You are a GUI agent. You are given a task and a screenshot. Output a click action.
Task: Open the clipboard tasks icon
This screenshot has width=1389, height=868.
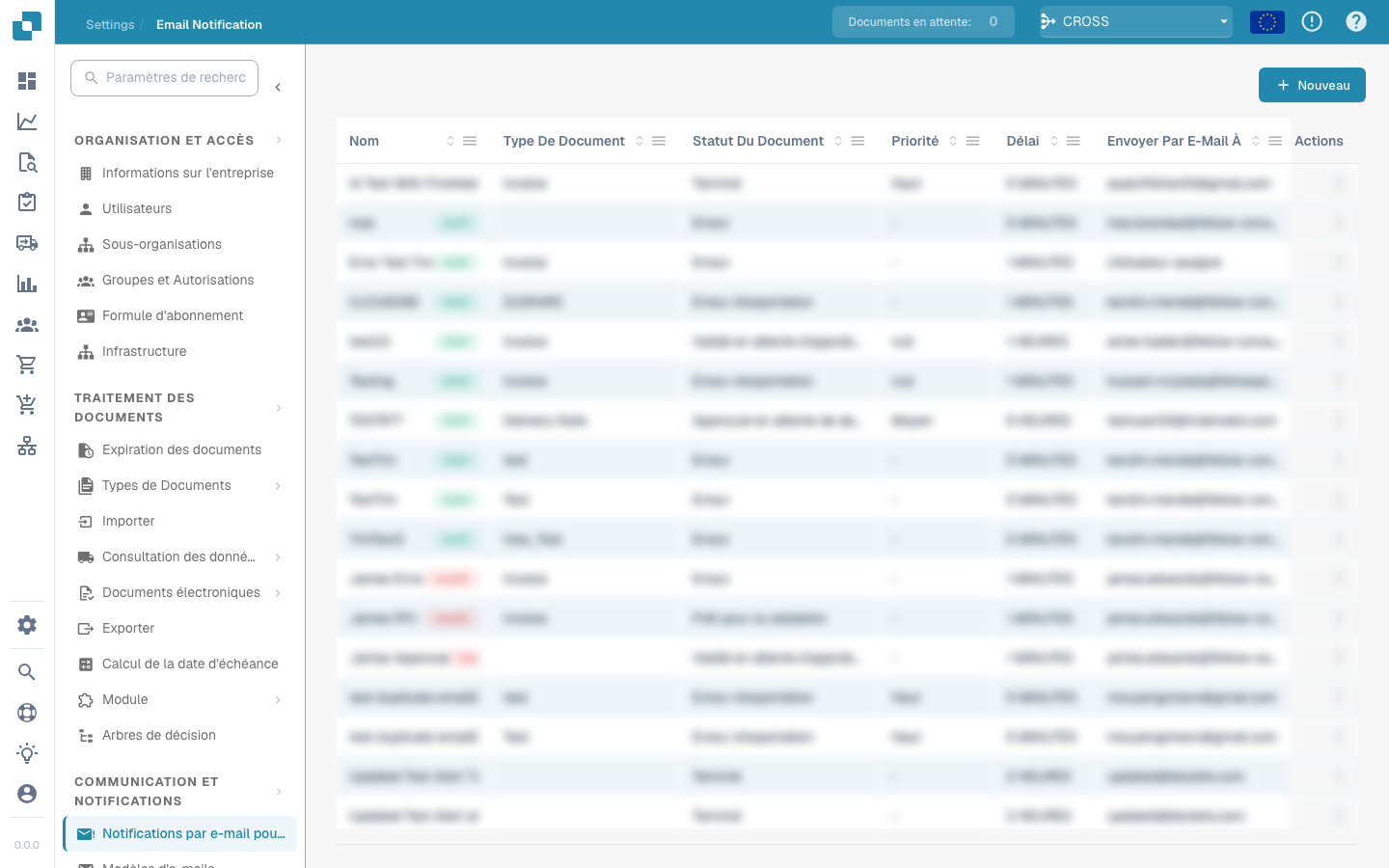(x=27, y=202)
